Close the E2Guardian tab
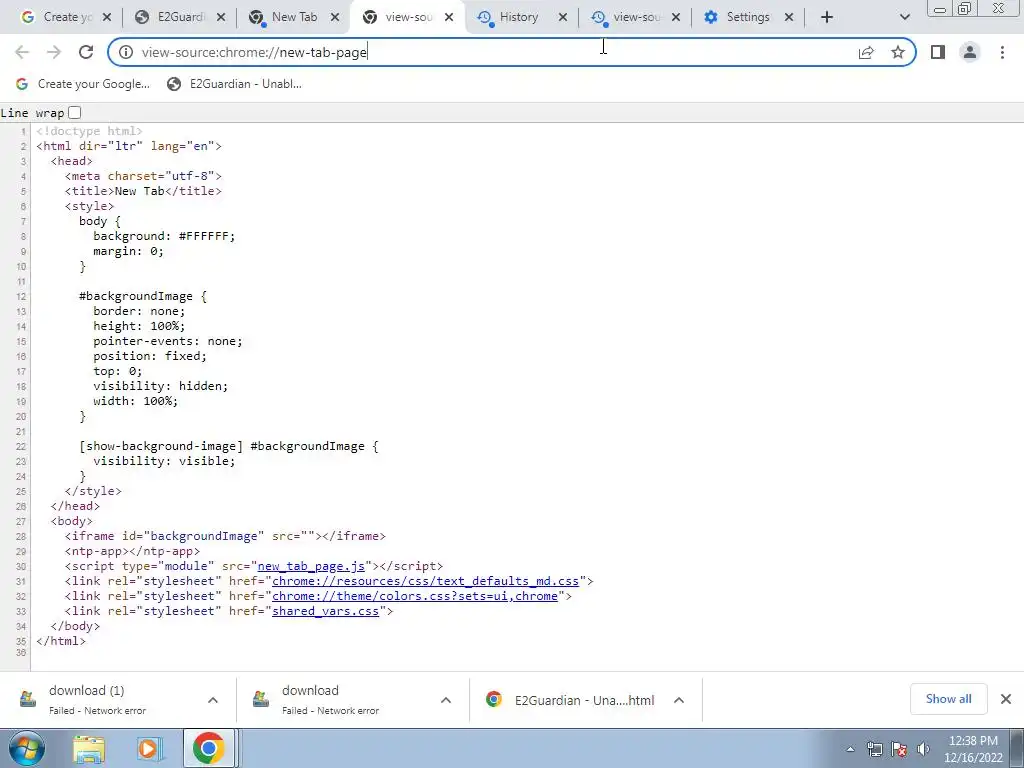Viewport: 1024px width, 768px height. coord(221,17)
